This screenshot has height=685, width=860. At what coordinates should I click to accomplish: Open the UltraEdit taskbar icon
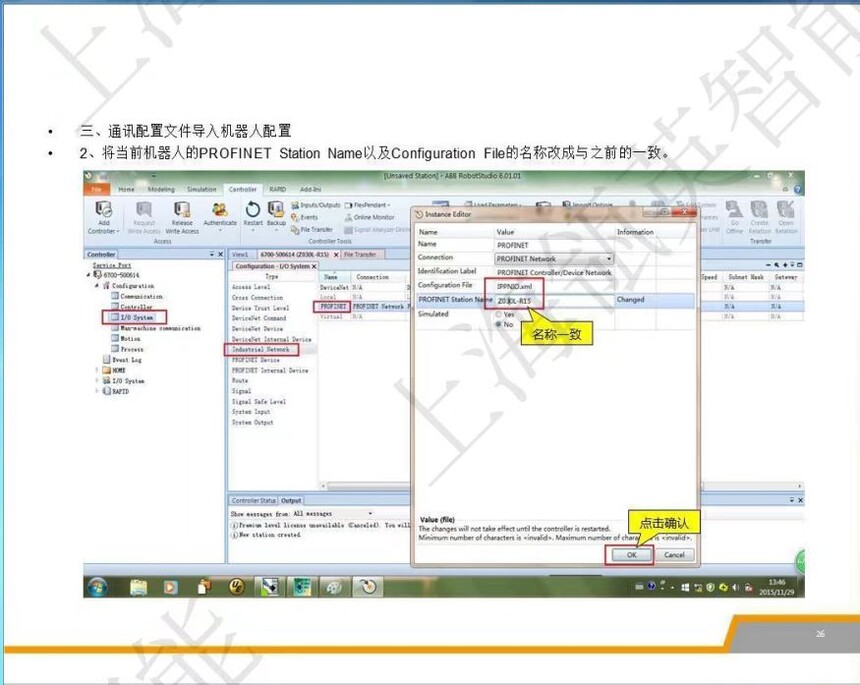click(x=236, y=587)
